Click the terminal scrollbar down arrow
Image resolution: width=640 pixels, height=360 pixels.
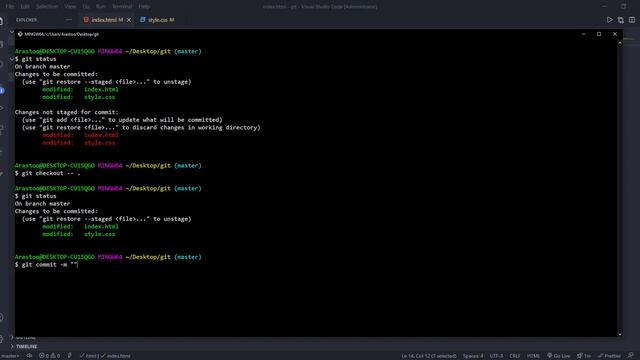pos(620,334)
